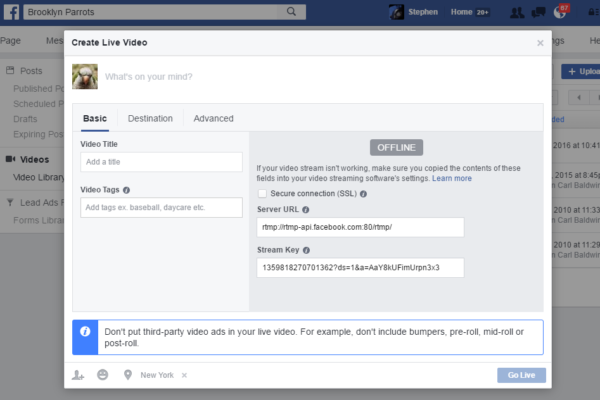Enable Secure connection (SSL) checkbox
600x400 pixels.
click(x=262, y=193)
